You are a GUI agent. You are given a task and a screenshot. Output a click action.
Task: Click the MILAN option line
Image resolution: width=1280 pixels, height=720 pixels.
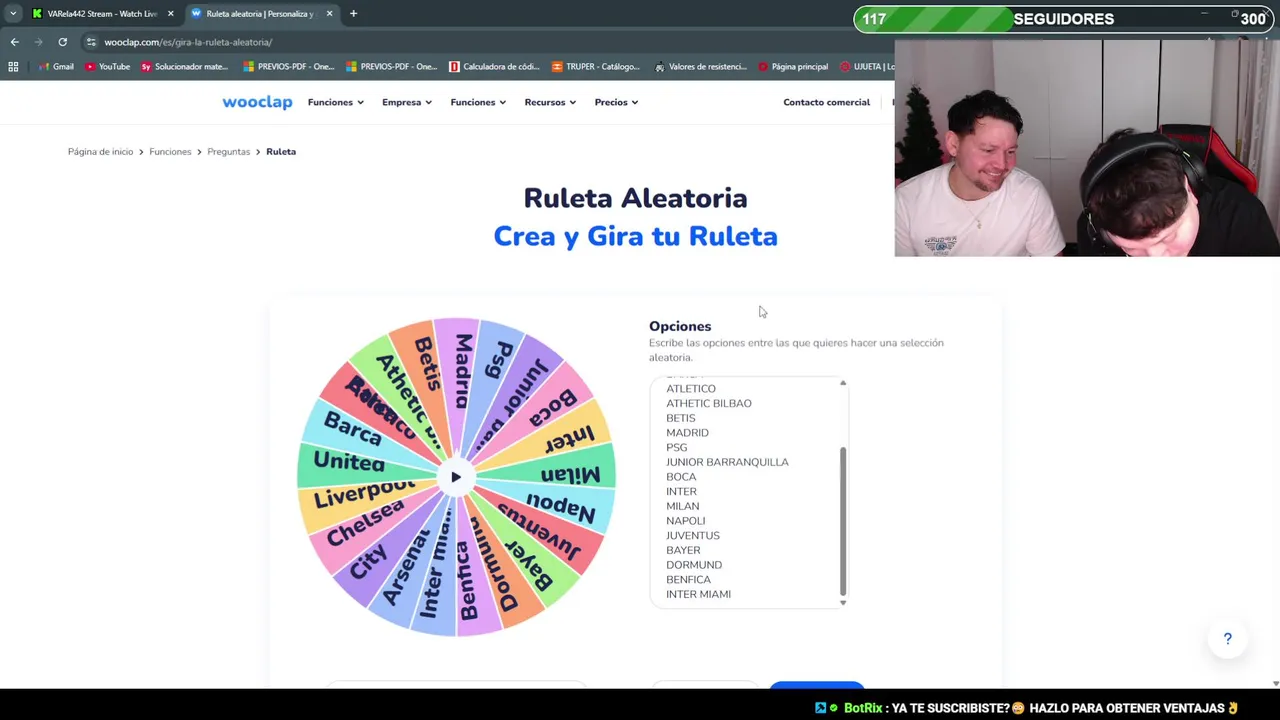point(683,506)
